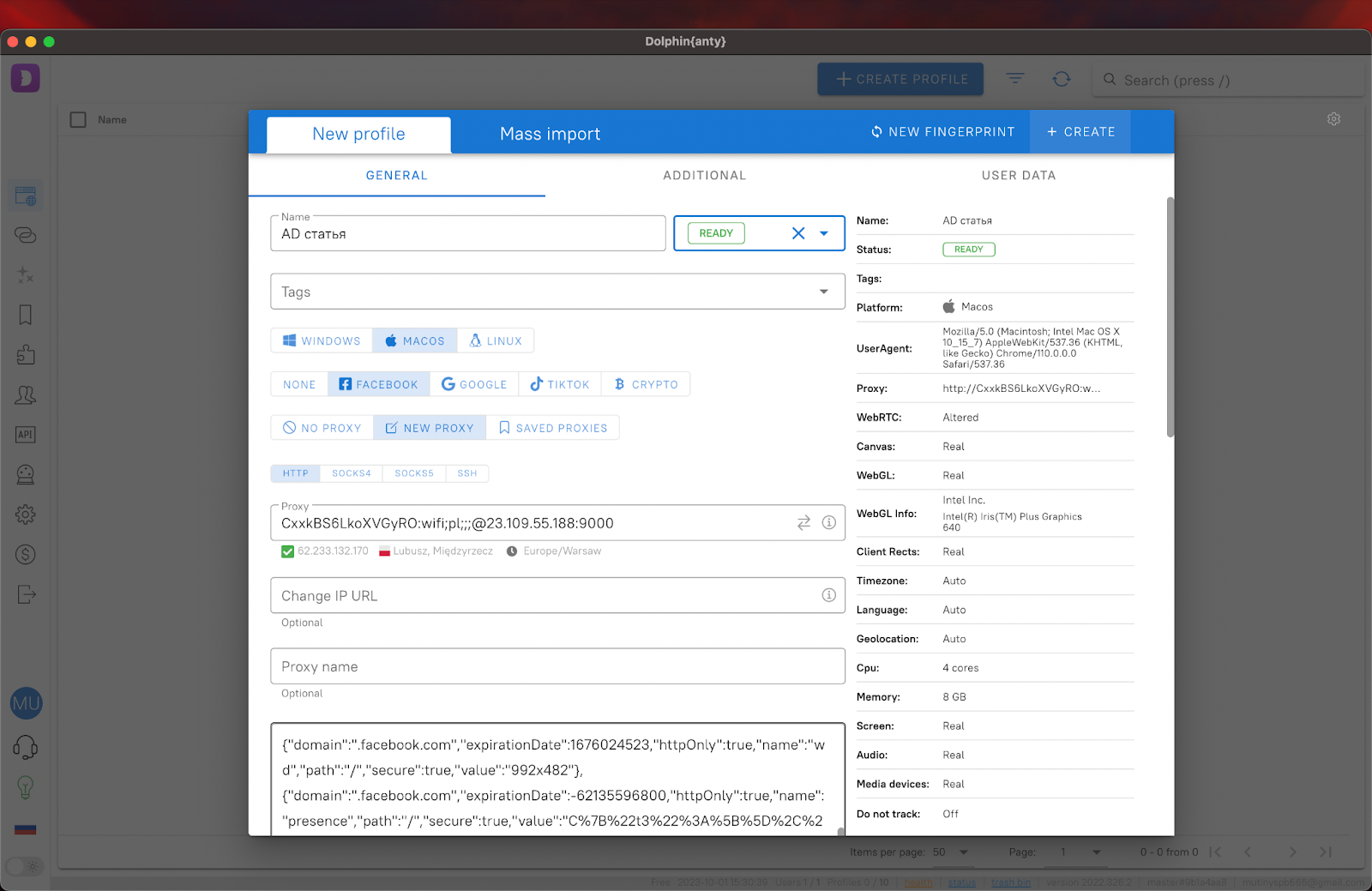Expand the Tags dropdown

tap(824, 292)
